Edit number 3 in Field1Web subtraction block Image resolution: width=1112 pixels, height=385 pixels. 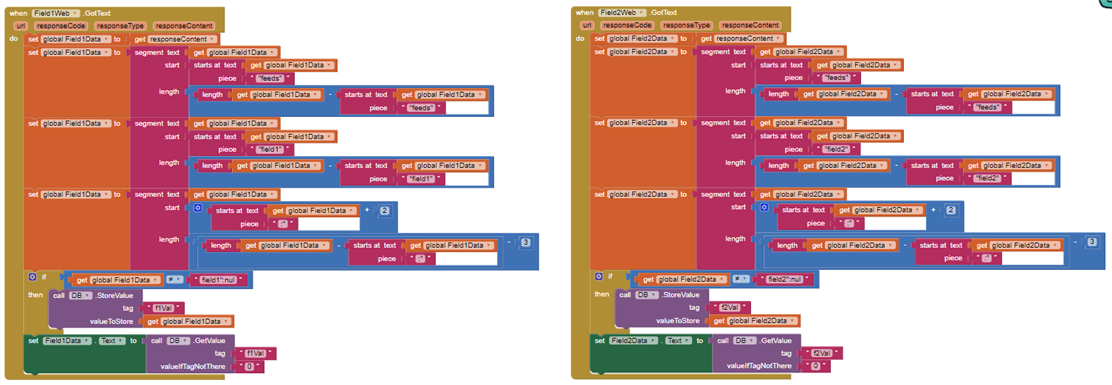point(525,242)
